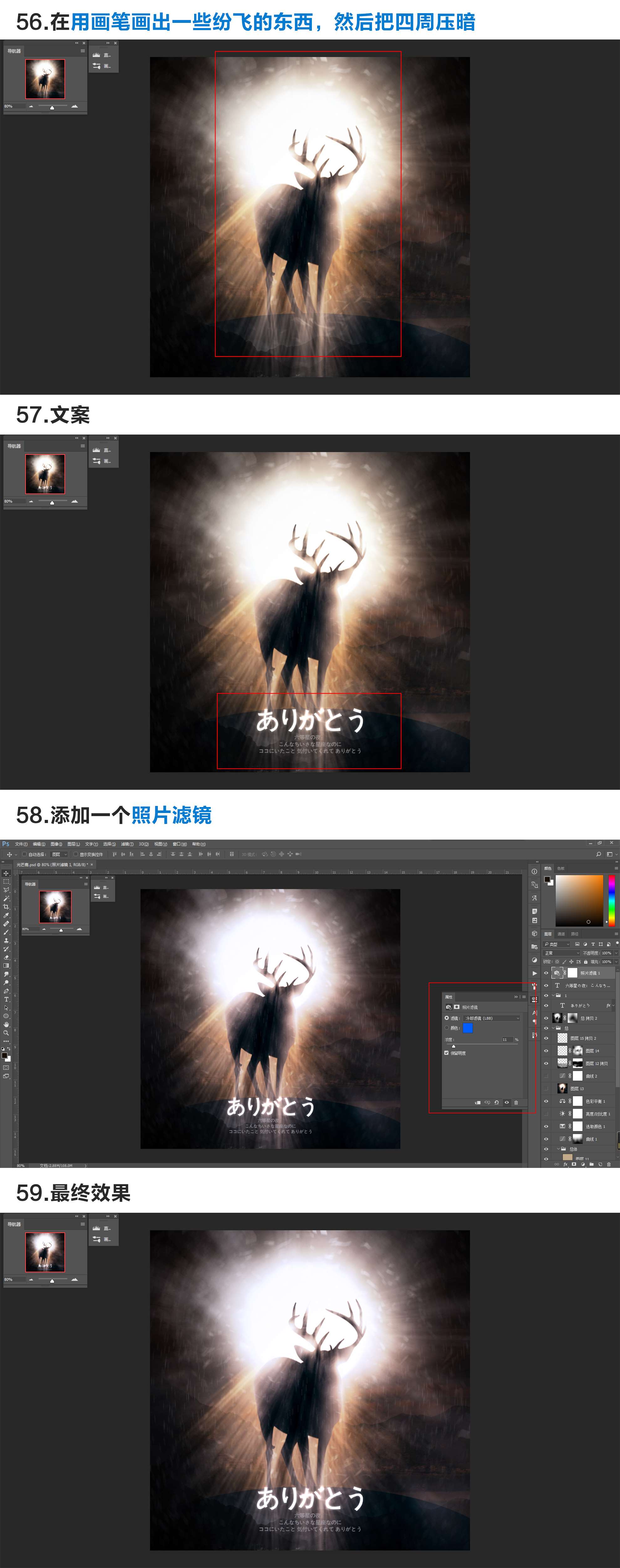Open the 窗口 menu
The image size is (620, 1568).
tap(179, 844)
